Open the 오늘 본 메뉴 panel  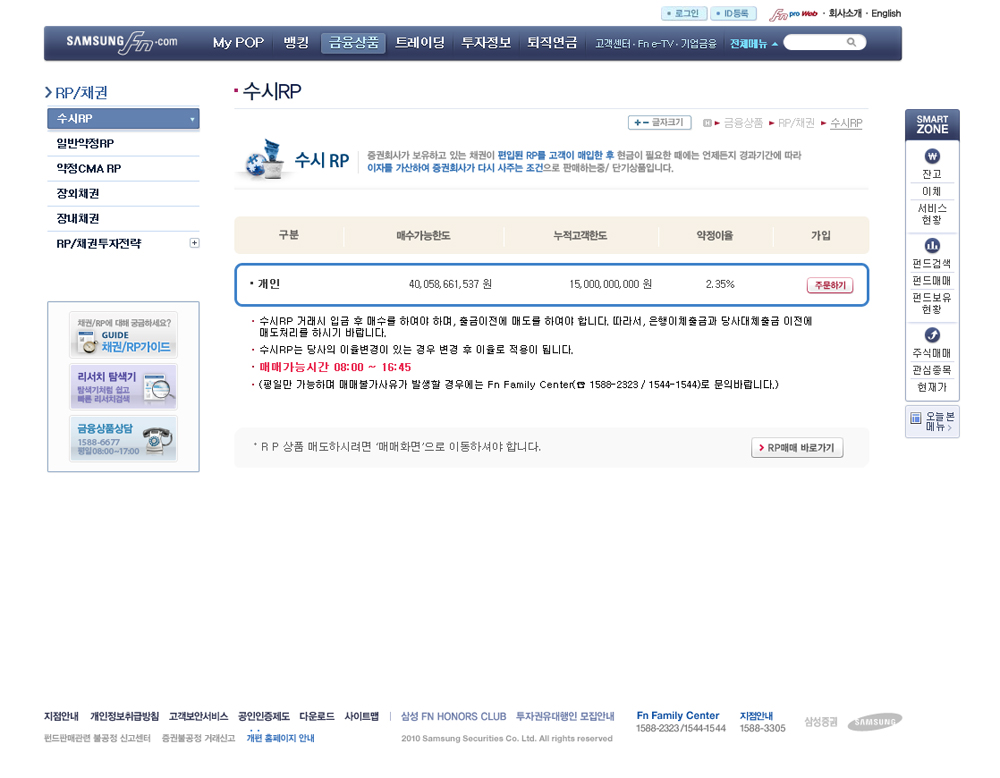(x=932, y=422)
